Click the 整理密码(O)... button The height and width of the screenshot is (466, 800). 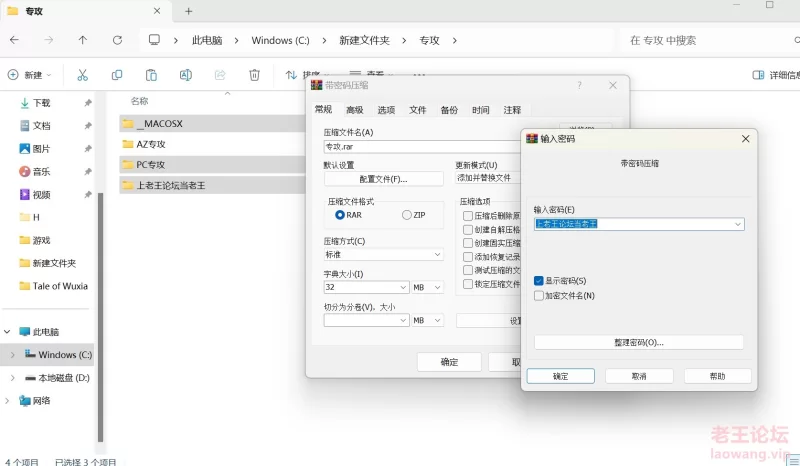[x=638, y=342]
